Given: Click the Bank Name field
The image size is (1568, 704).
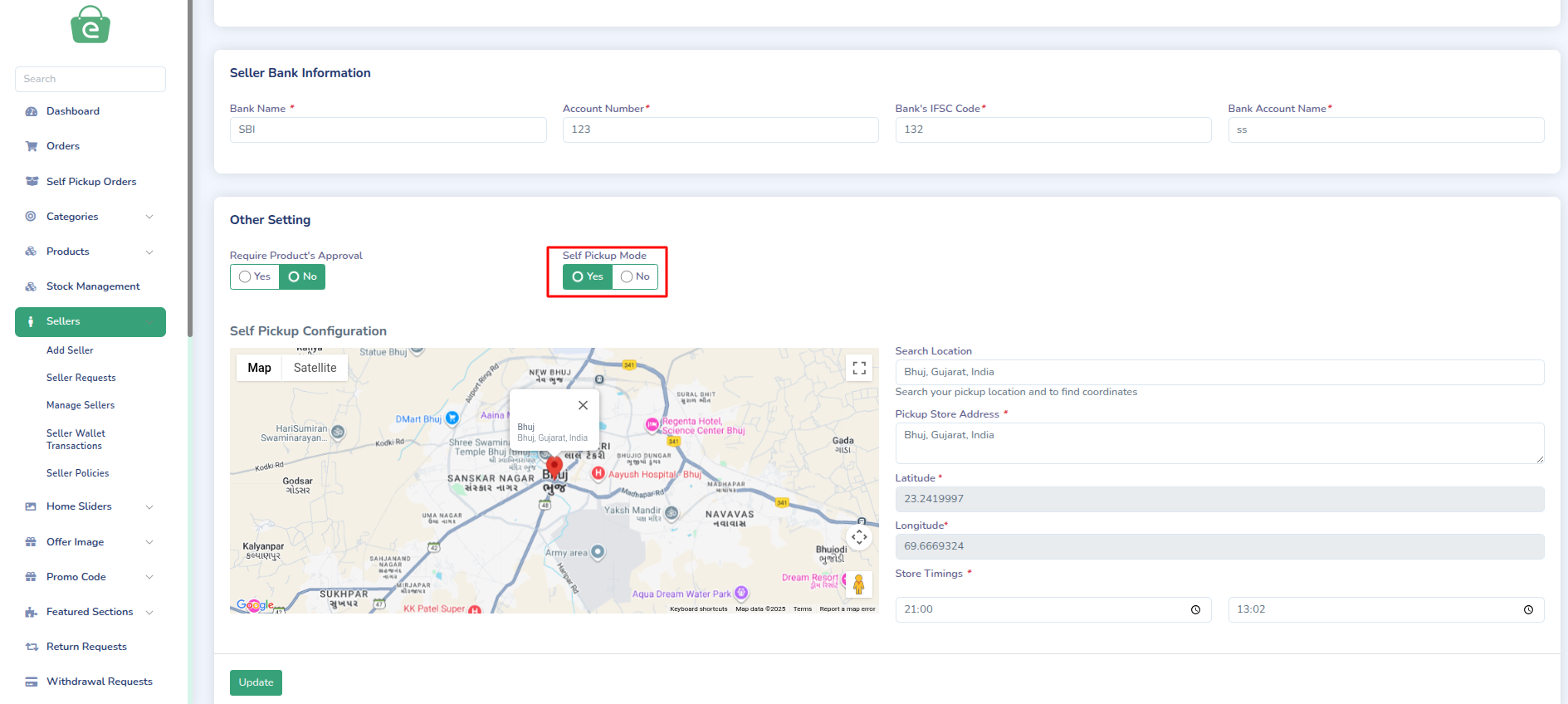Looking at the screenshot, I should (x=388, y=130).
